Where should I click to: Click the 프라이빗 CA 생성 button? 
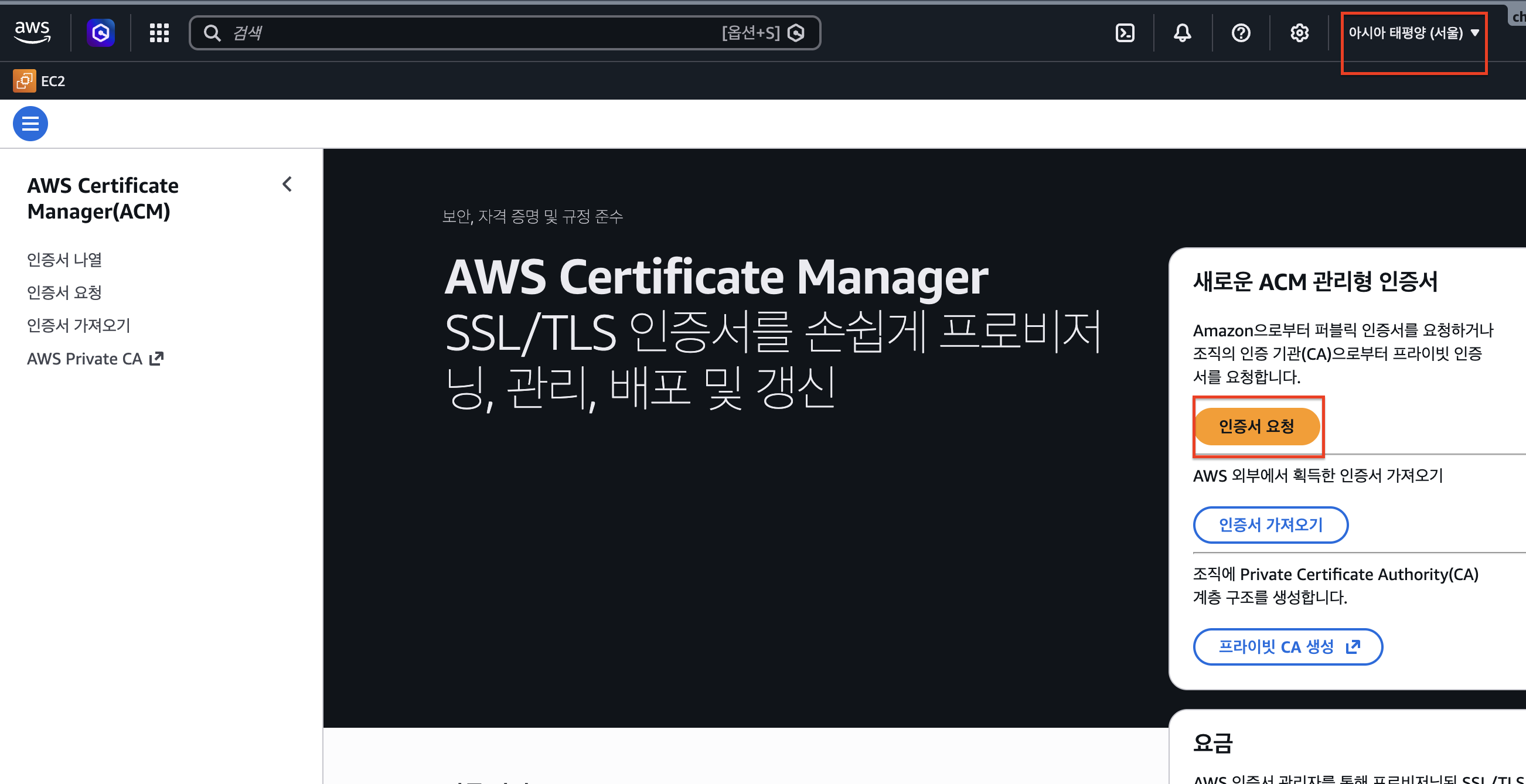[x=1288, y=647]
